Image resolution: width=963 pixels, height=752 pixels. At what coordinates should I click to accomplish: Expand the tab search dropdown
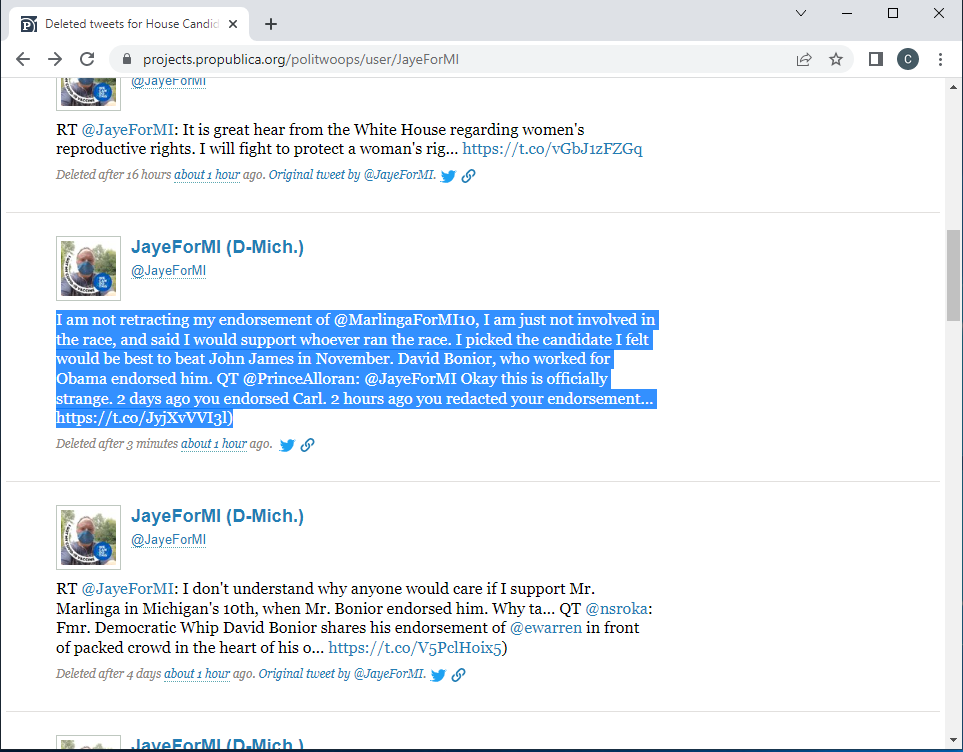(801, 13)
